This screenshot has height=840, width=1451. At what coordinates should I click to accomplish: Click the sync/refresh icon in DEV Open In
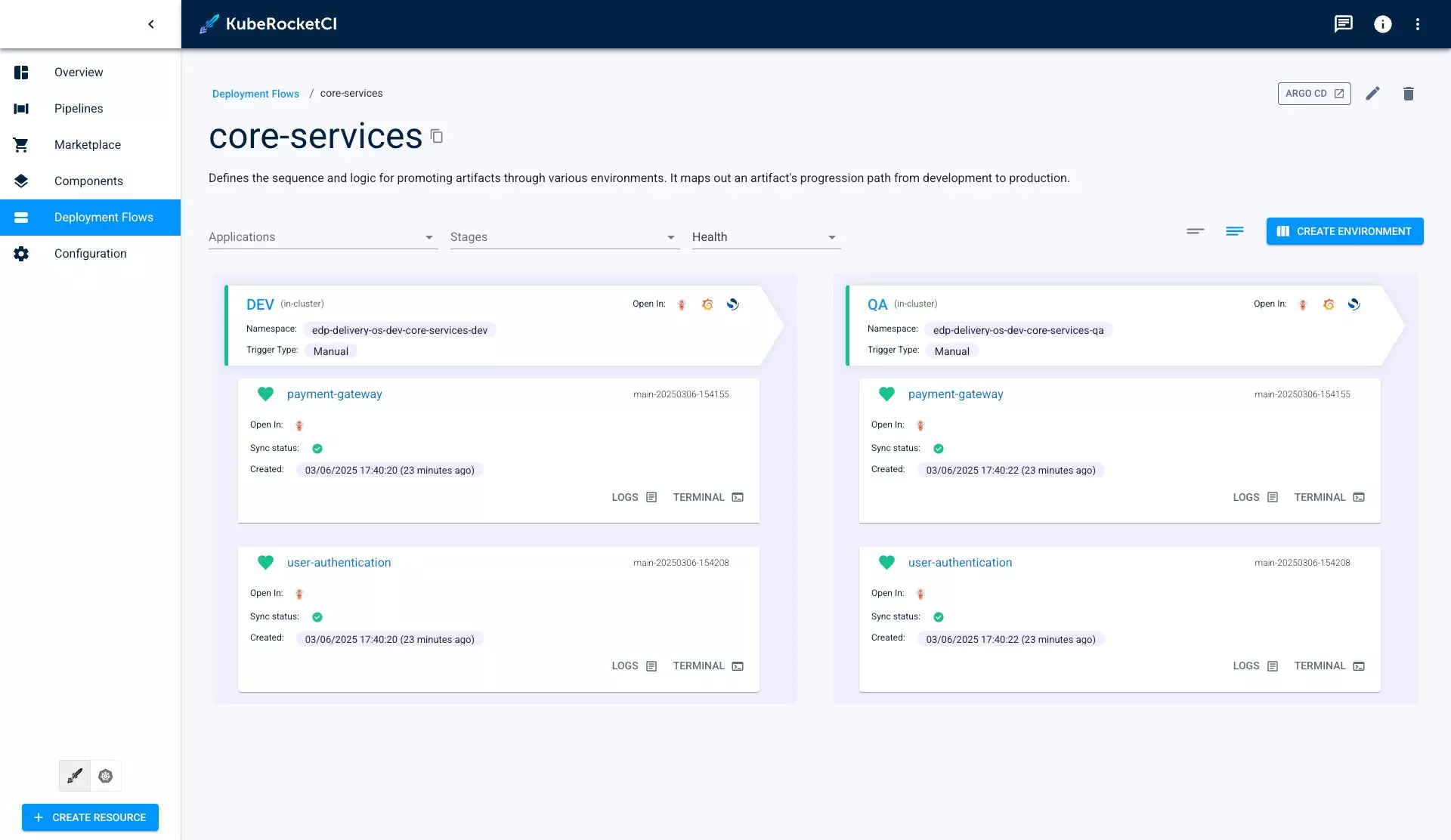pos(732,304)
